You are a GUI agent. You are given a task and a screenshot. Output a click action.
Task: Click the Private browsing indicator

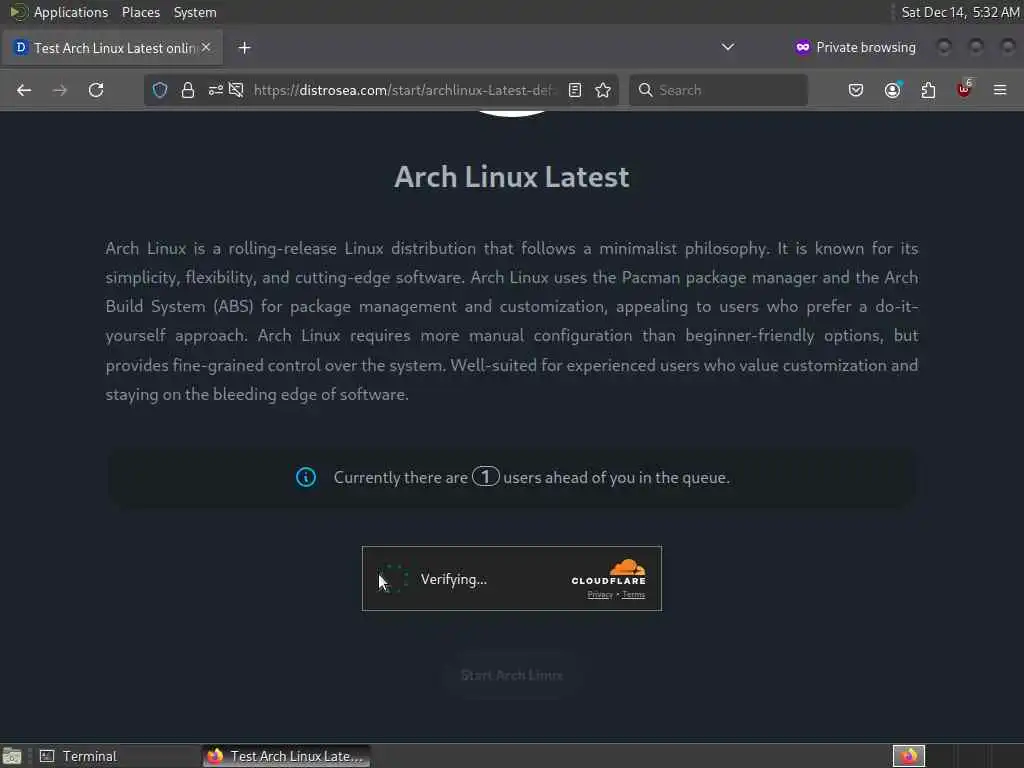855,47
